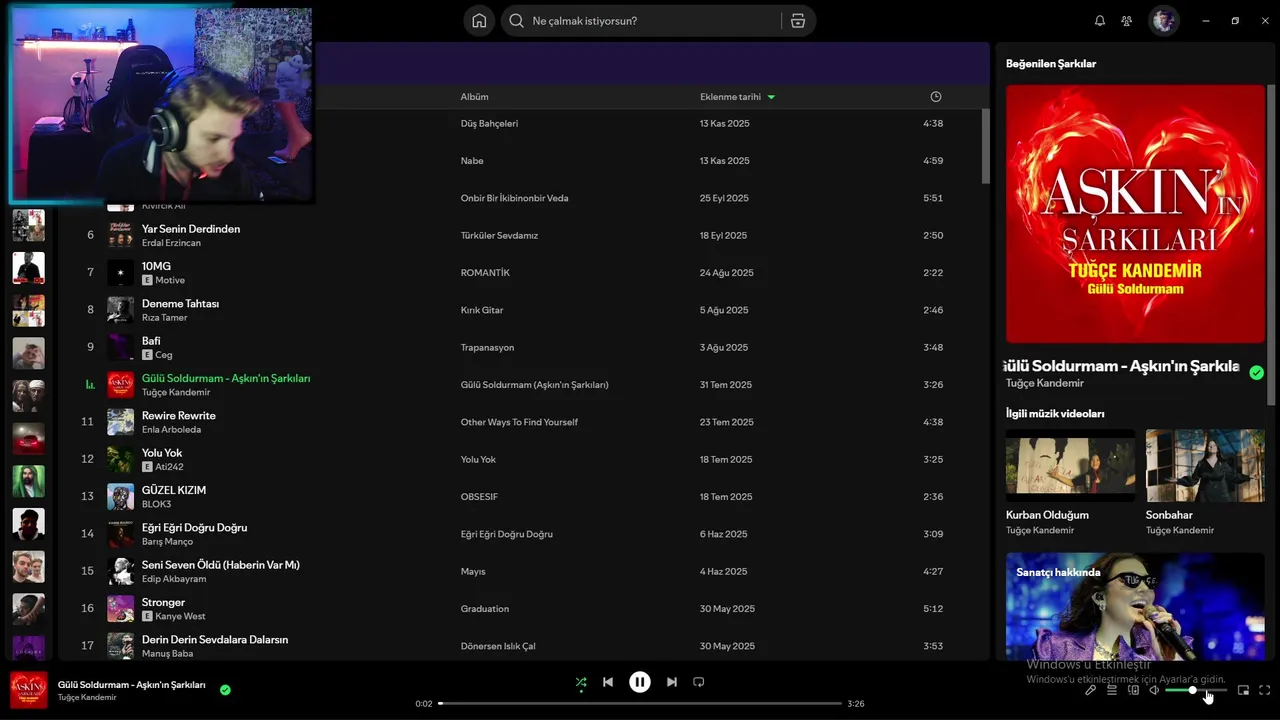This screenshot has width=1280, height=720.
Task: Click GÜZEL KIZIM album art thumbnail
Action: click(121, 497)
